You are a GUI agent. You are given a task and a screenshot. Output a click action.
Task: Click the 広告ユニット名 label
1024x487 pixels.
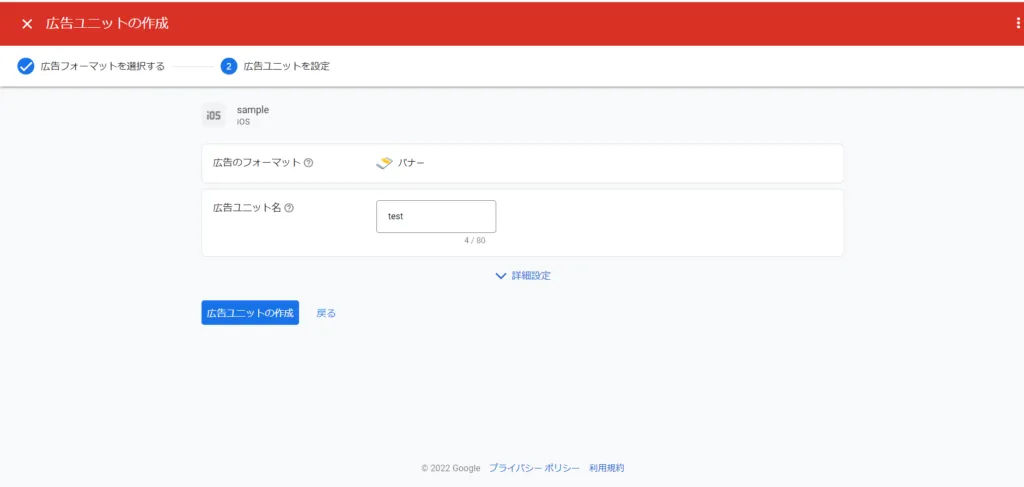[247, 208]
